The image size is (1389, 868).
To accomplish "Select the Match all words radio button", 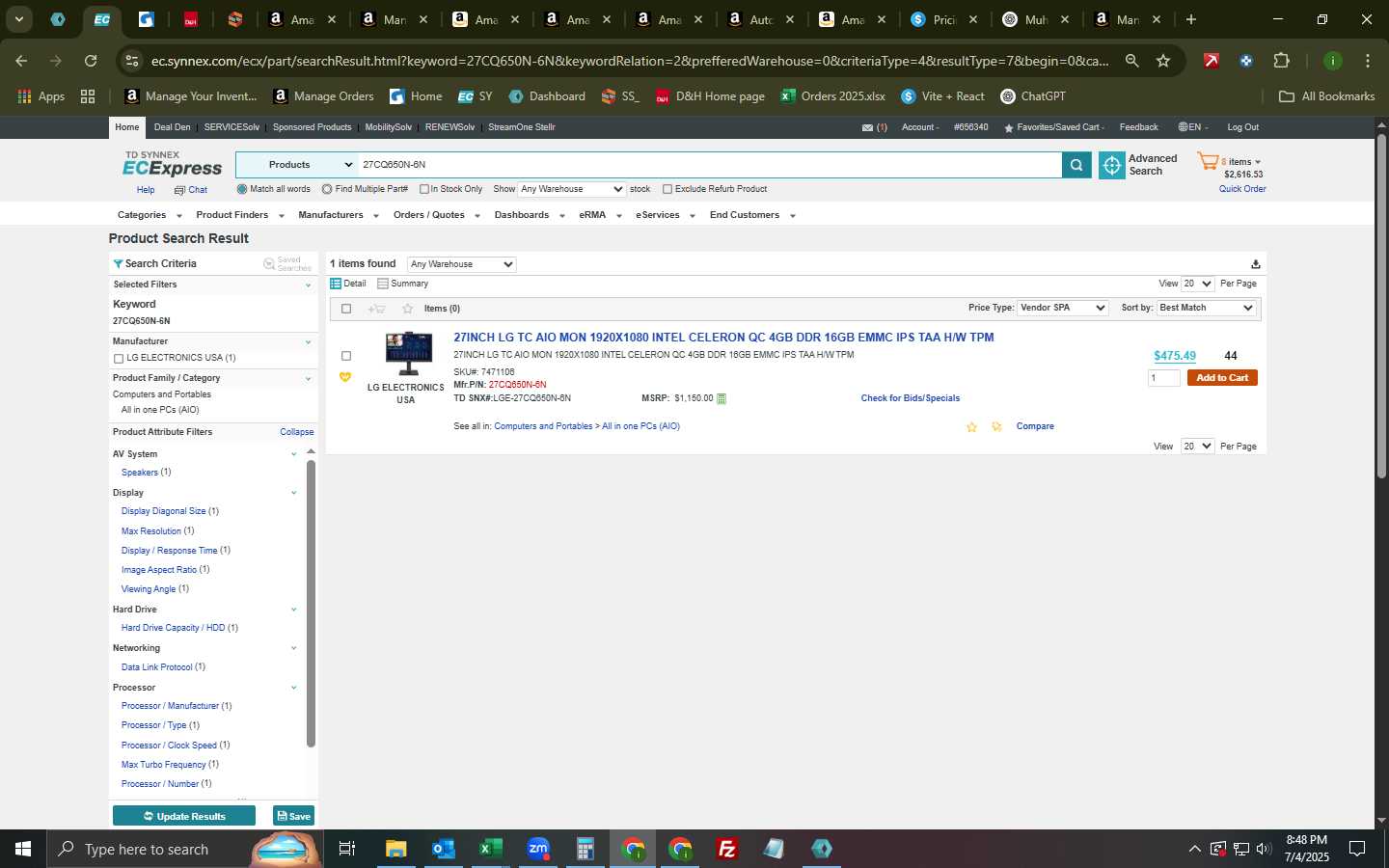I will pos(242,189).
